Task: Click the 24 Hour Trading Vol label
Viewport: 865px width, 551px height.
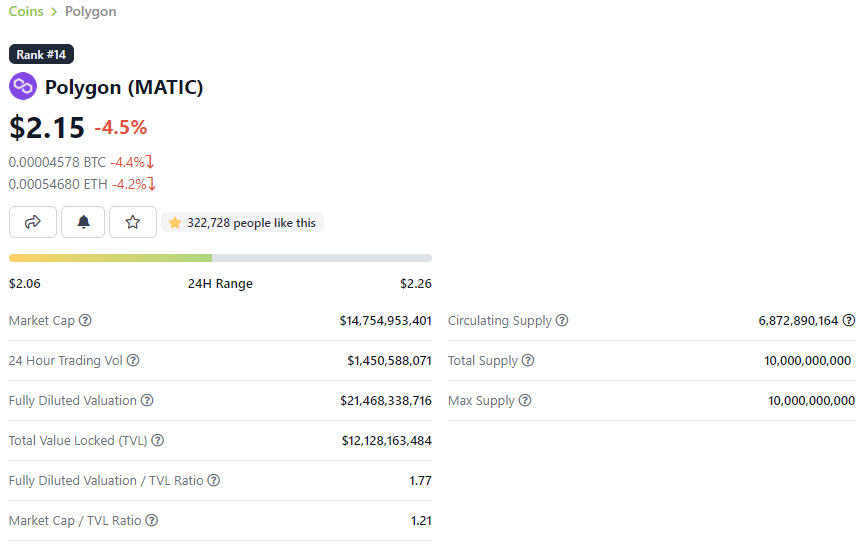Action: [x=66, y=360]
